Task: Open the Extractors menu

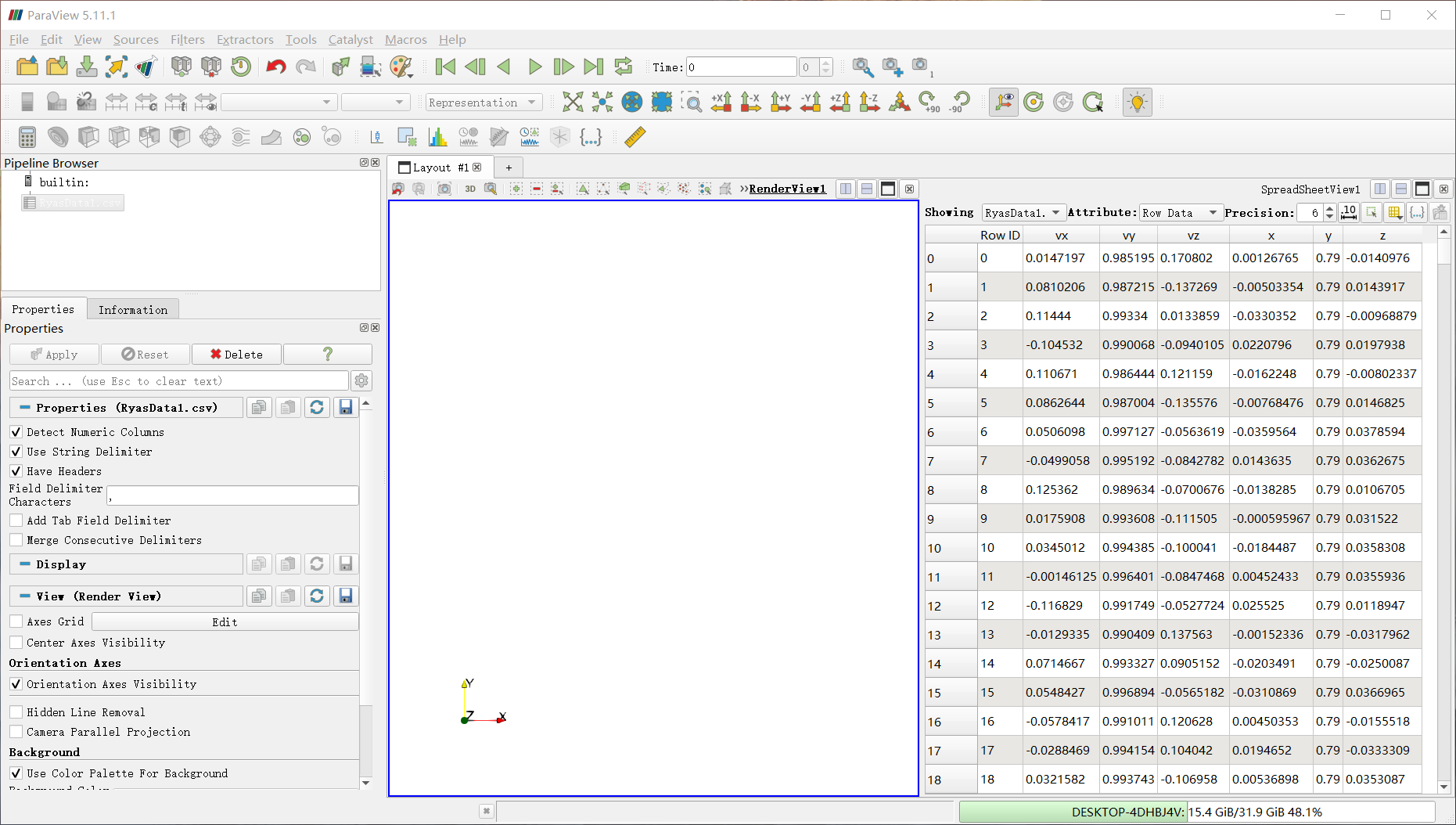Action: (x=245, y=39)
